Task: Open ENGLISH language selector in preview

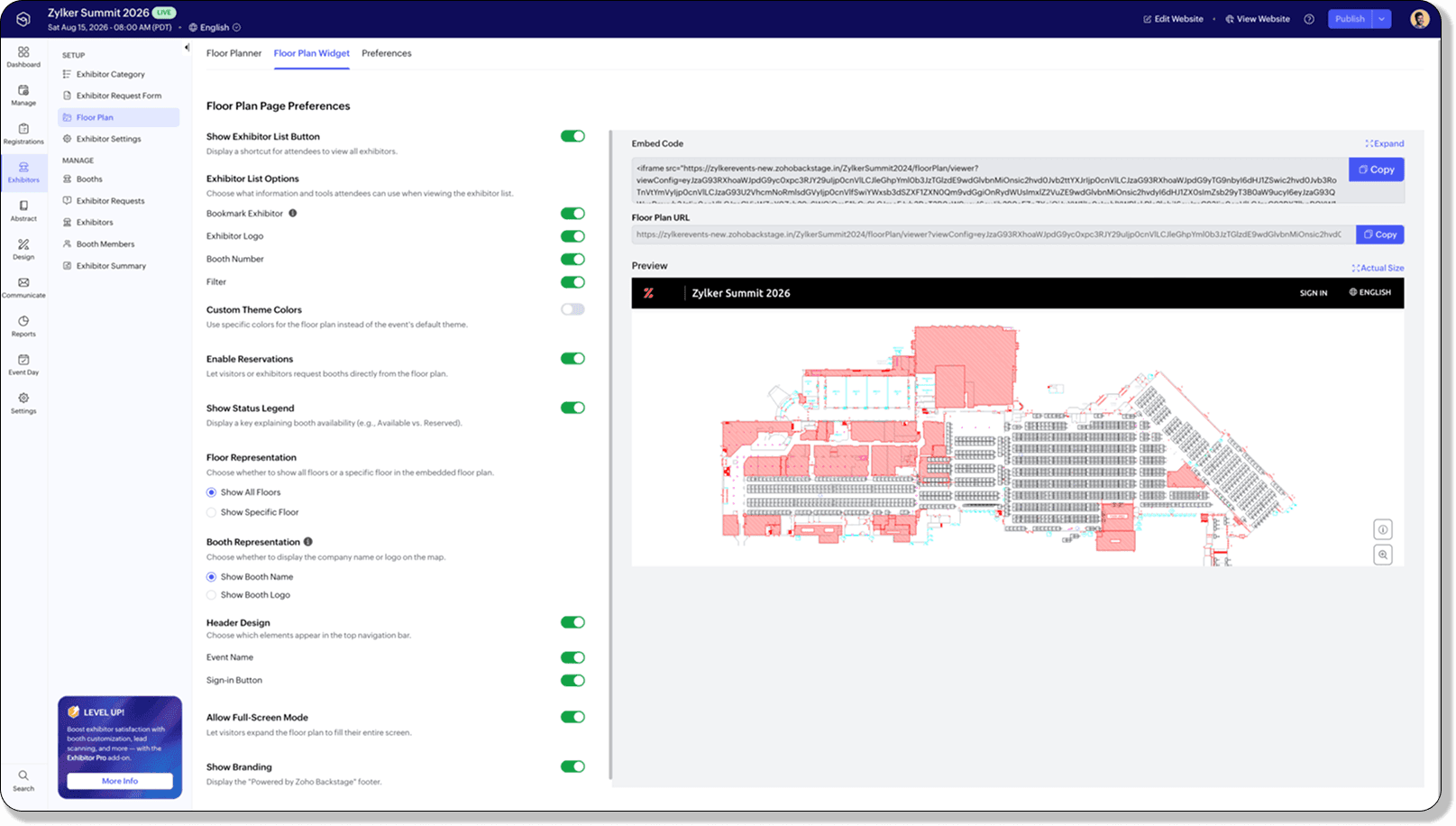Action: tap(1369, 292)
